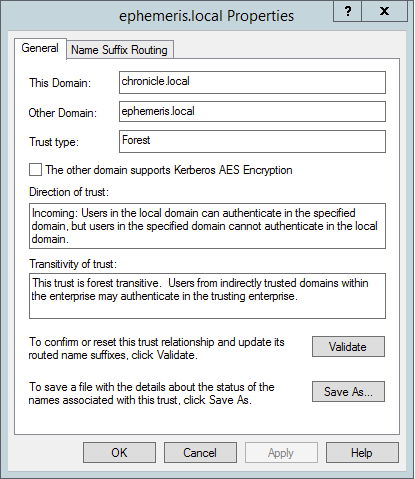Click the question mark help icon in title bar
This screenshot has width=415, height=479.
point(347,11)
